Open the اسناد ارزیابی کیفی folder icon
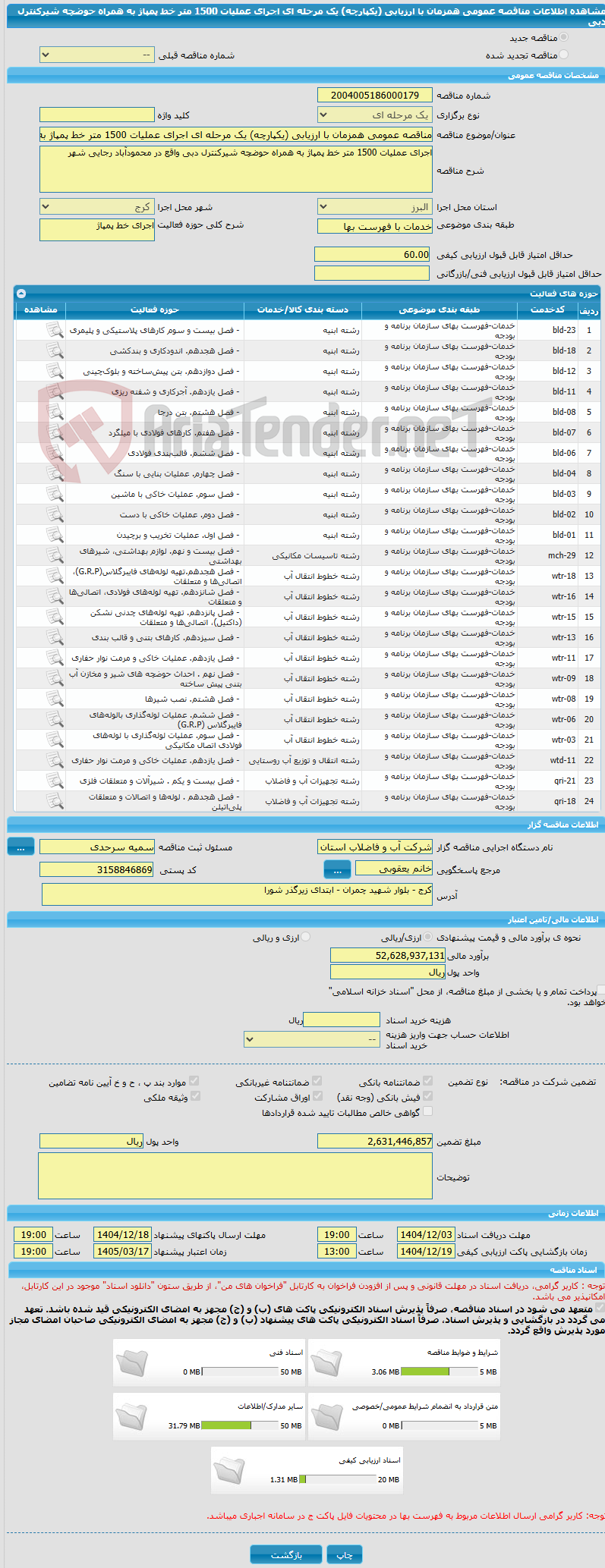 click(x=229, y=1470)
